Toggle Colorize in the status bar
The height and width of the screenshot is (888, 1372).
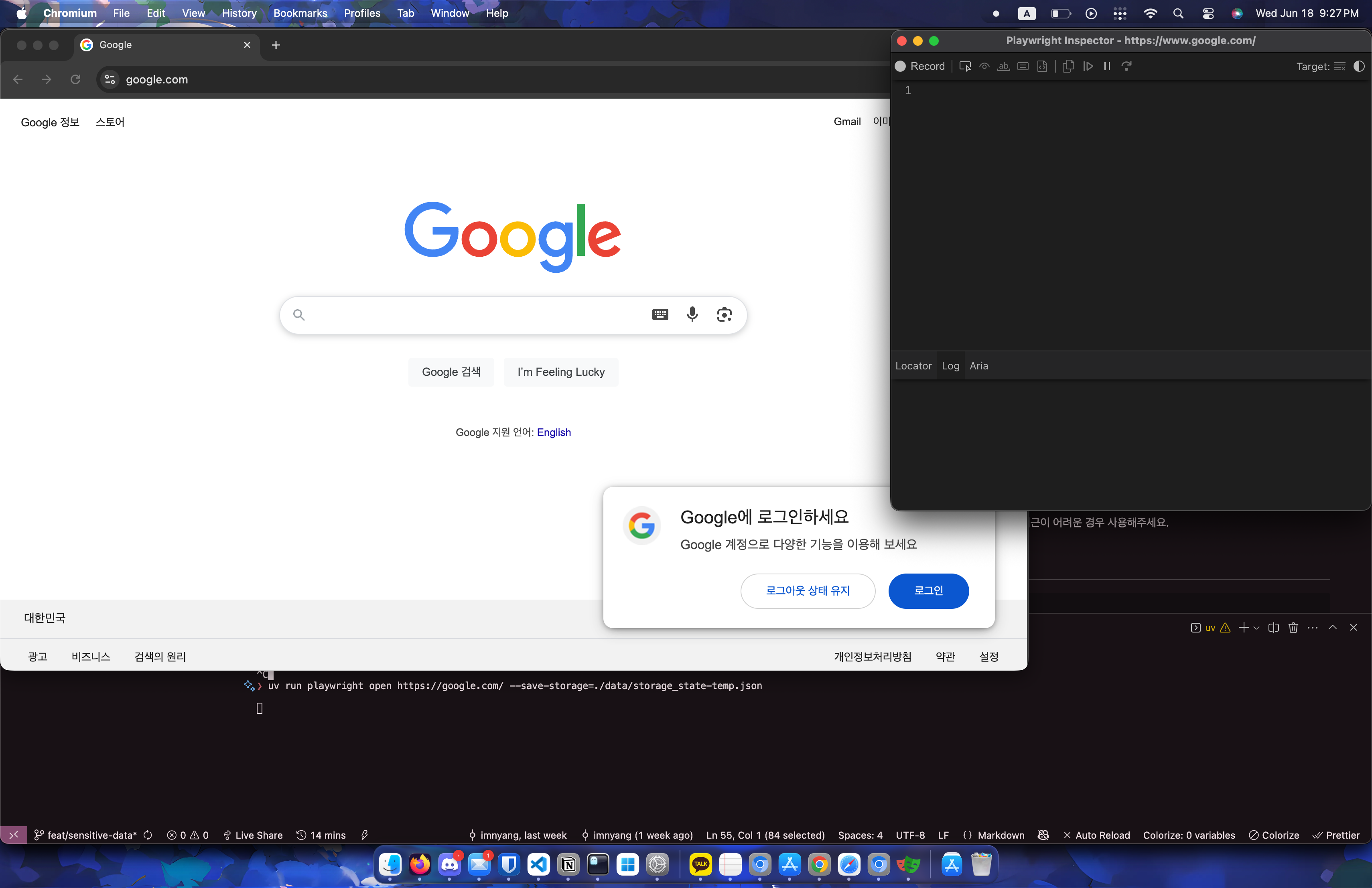pos(1274,835)
